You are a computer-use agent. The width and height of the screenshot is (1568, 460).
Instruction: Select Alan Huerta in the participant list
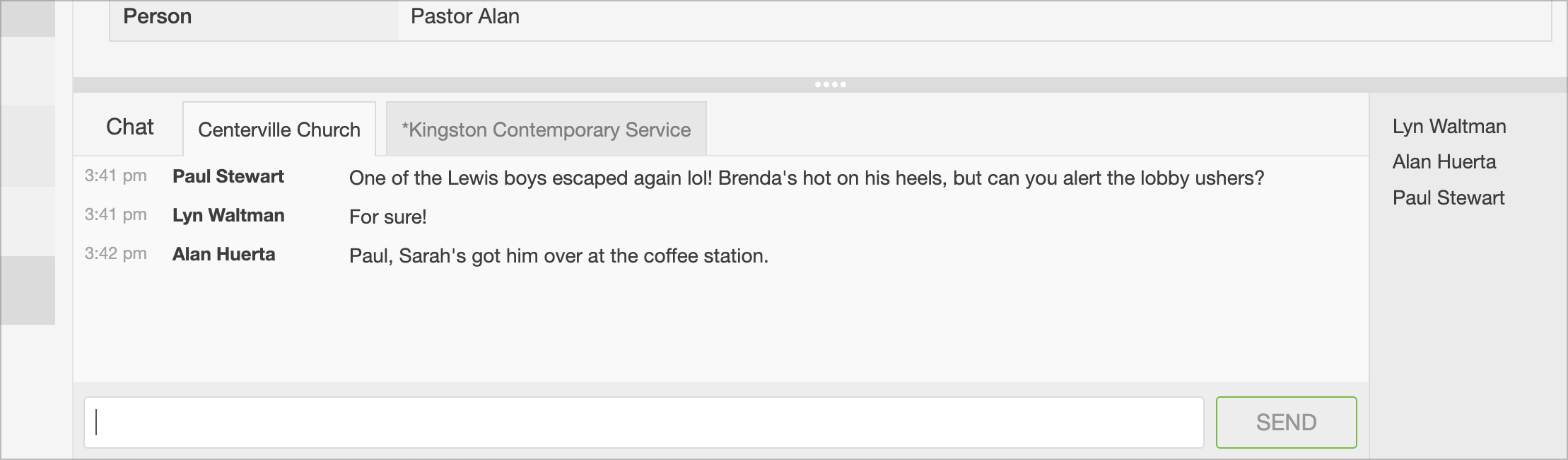coord(1444,162)
